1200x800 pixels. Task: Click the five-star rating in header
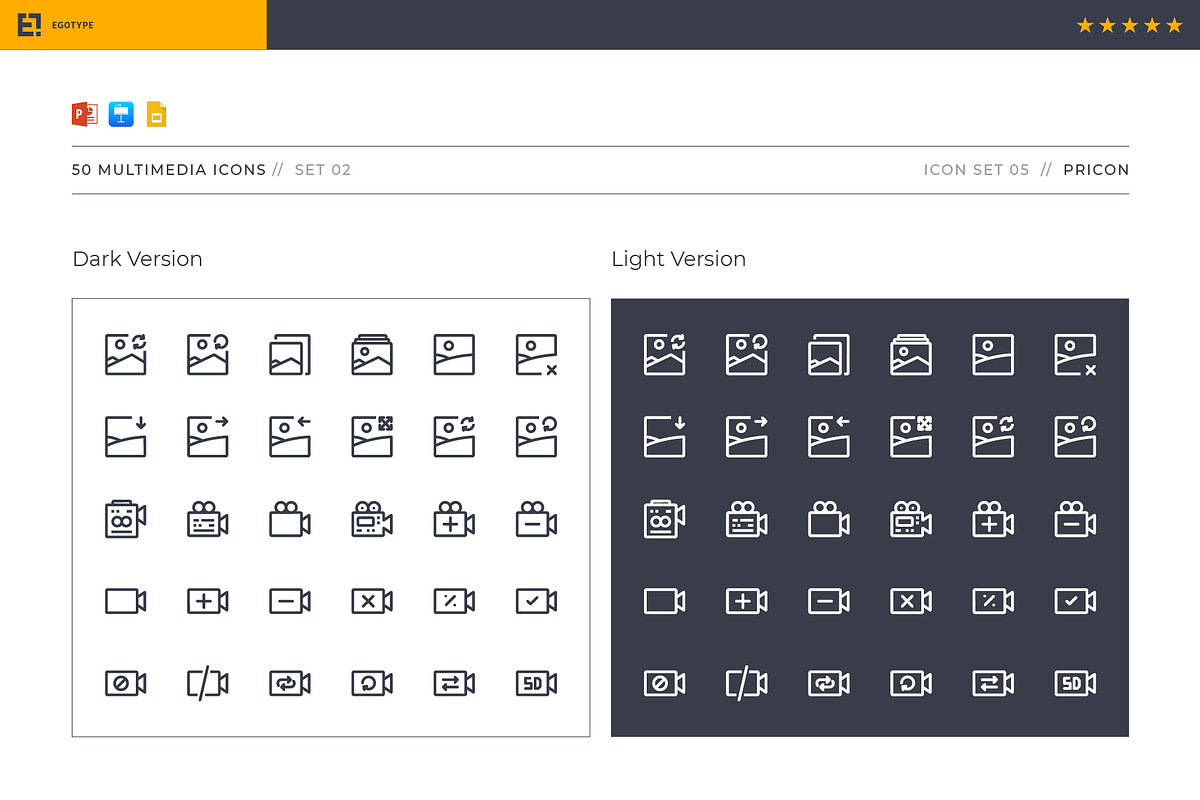tap(1129, 25)
